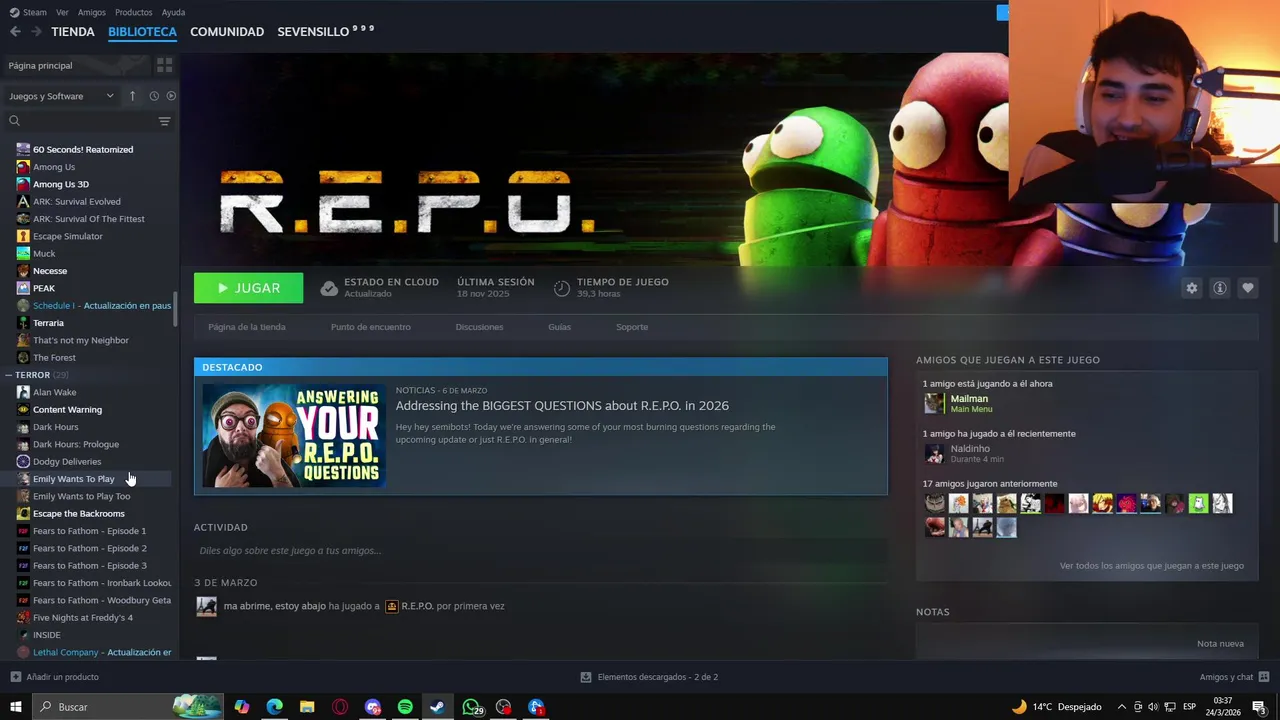Click Añadir un producto
Image resolution: width=1280 pixels, height=720 pixels.
54,677
